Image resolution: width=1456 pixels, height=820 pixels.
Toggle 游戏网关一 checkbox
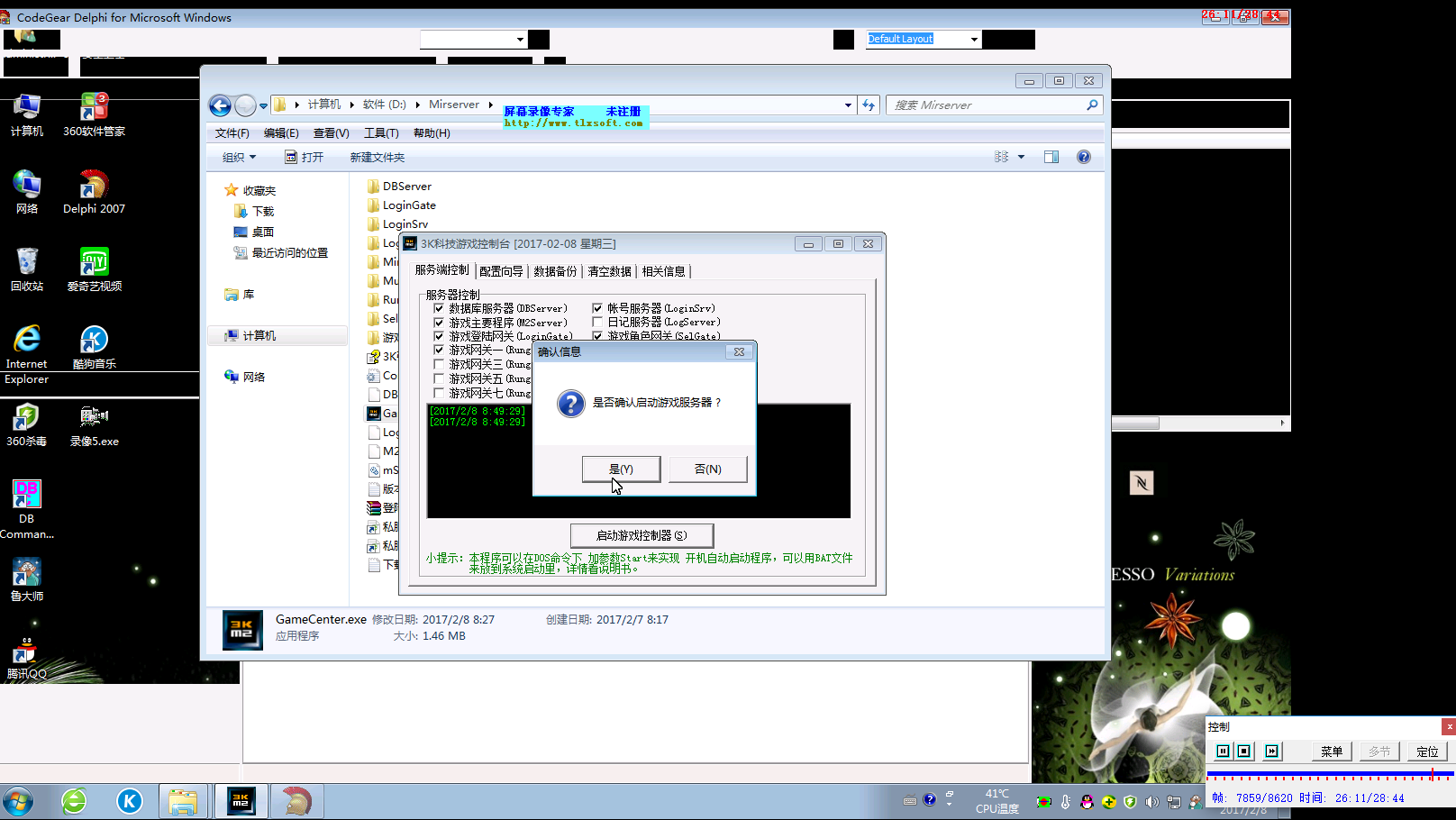(439, 350)
